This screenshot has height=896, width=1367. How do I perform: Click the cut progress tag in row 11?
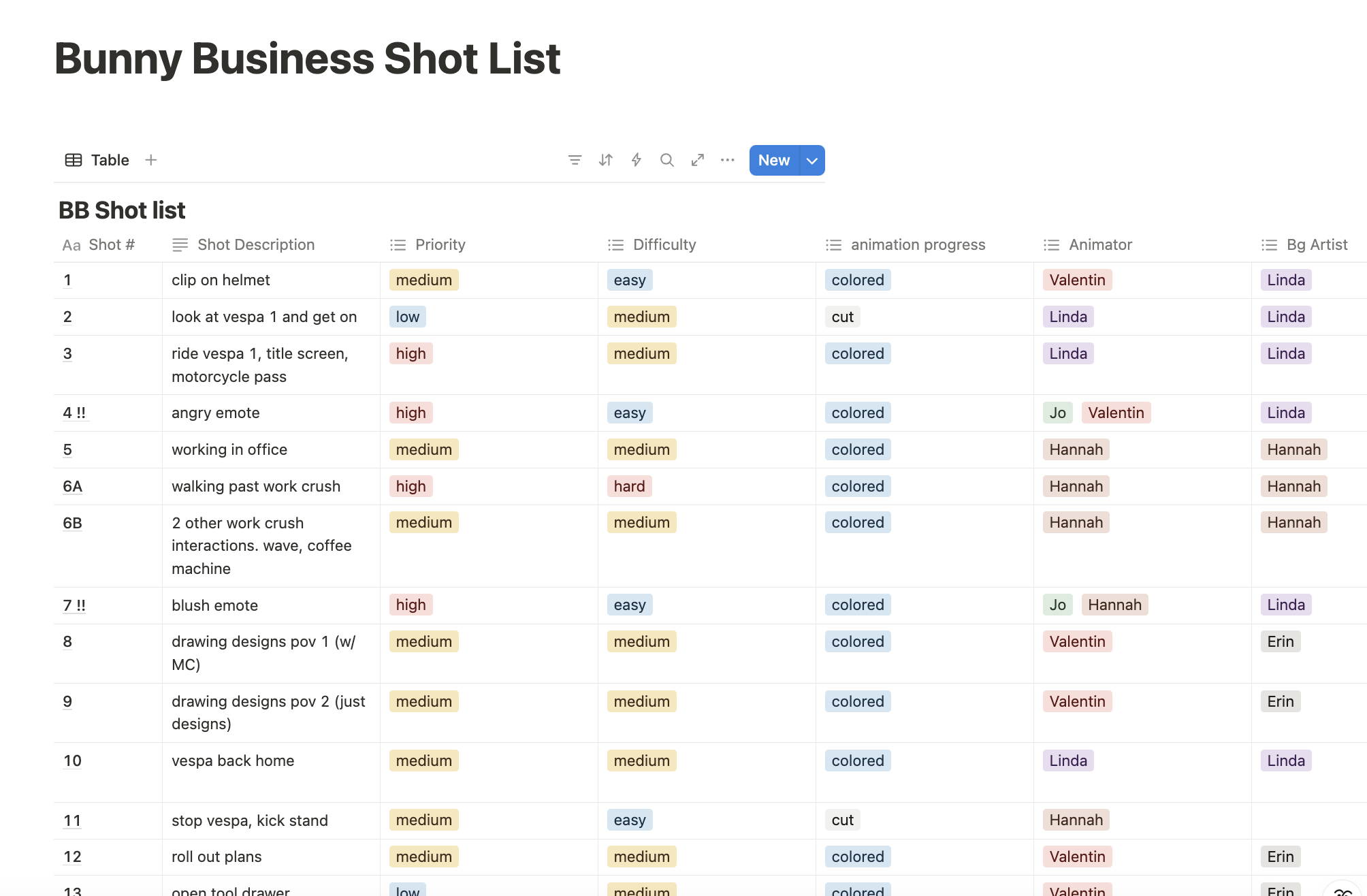(x=842, y=820)
